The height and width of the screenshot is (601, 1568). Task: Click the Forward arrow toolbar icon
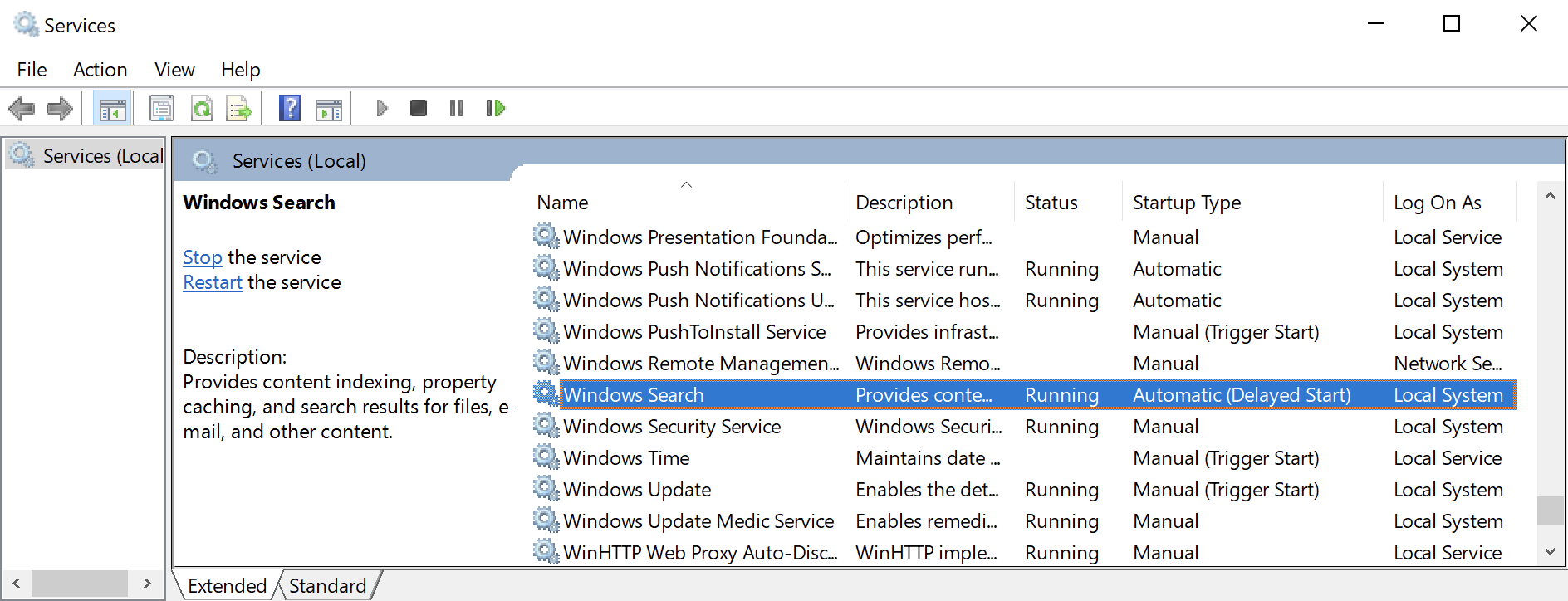pos(60,109)
